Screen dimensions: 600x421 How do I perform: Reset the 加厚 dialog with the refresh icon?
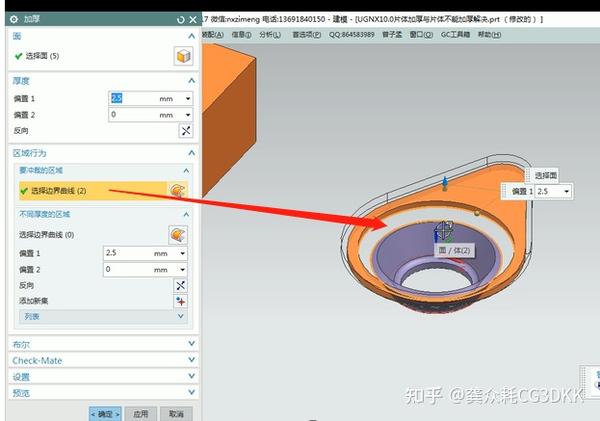[181, 20]
